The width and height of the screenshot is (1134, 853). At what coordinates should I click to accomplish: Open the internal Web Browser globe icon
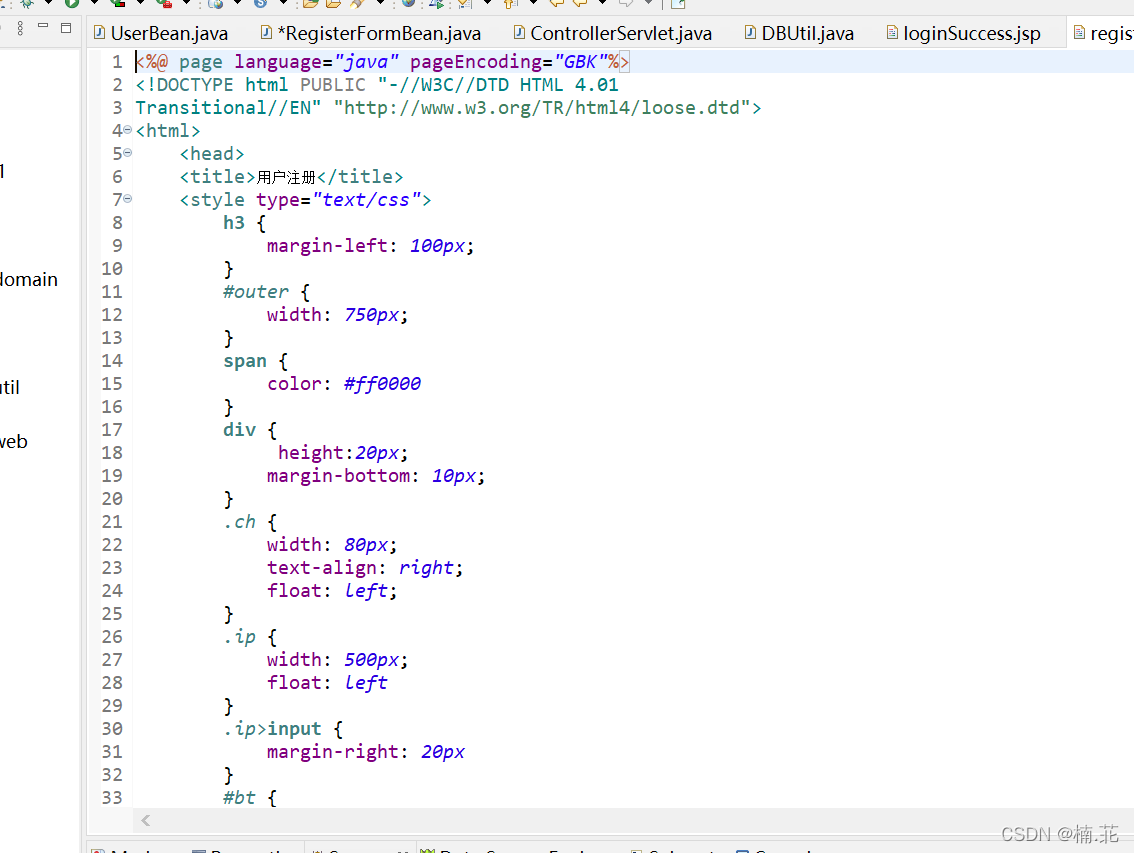click(x=215, y=6)
